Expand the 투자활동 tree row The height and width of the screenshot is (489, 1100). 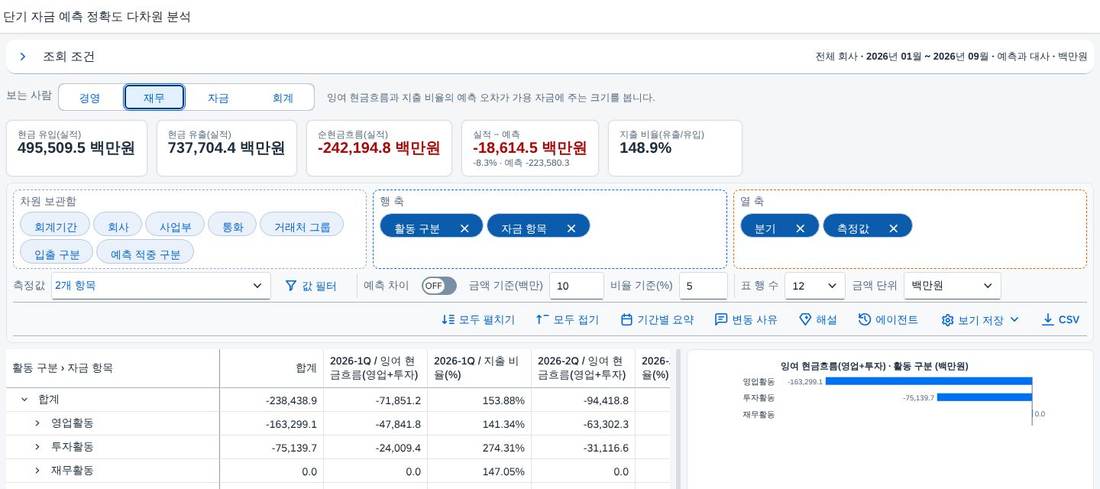tap(37, 447)
